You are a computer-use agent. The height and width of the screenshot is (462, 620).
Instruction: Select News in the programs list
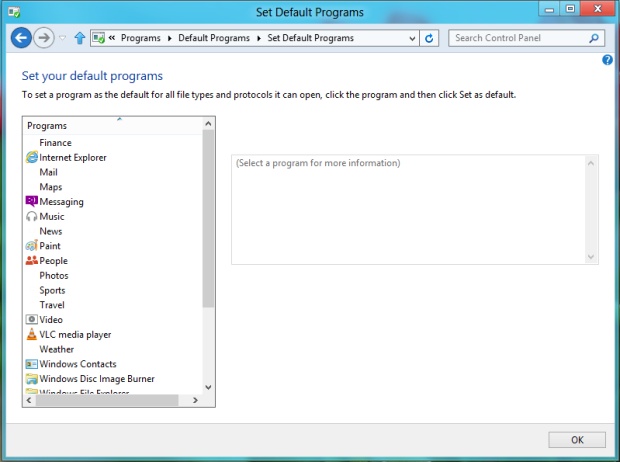point(51,231)
